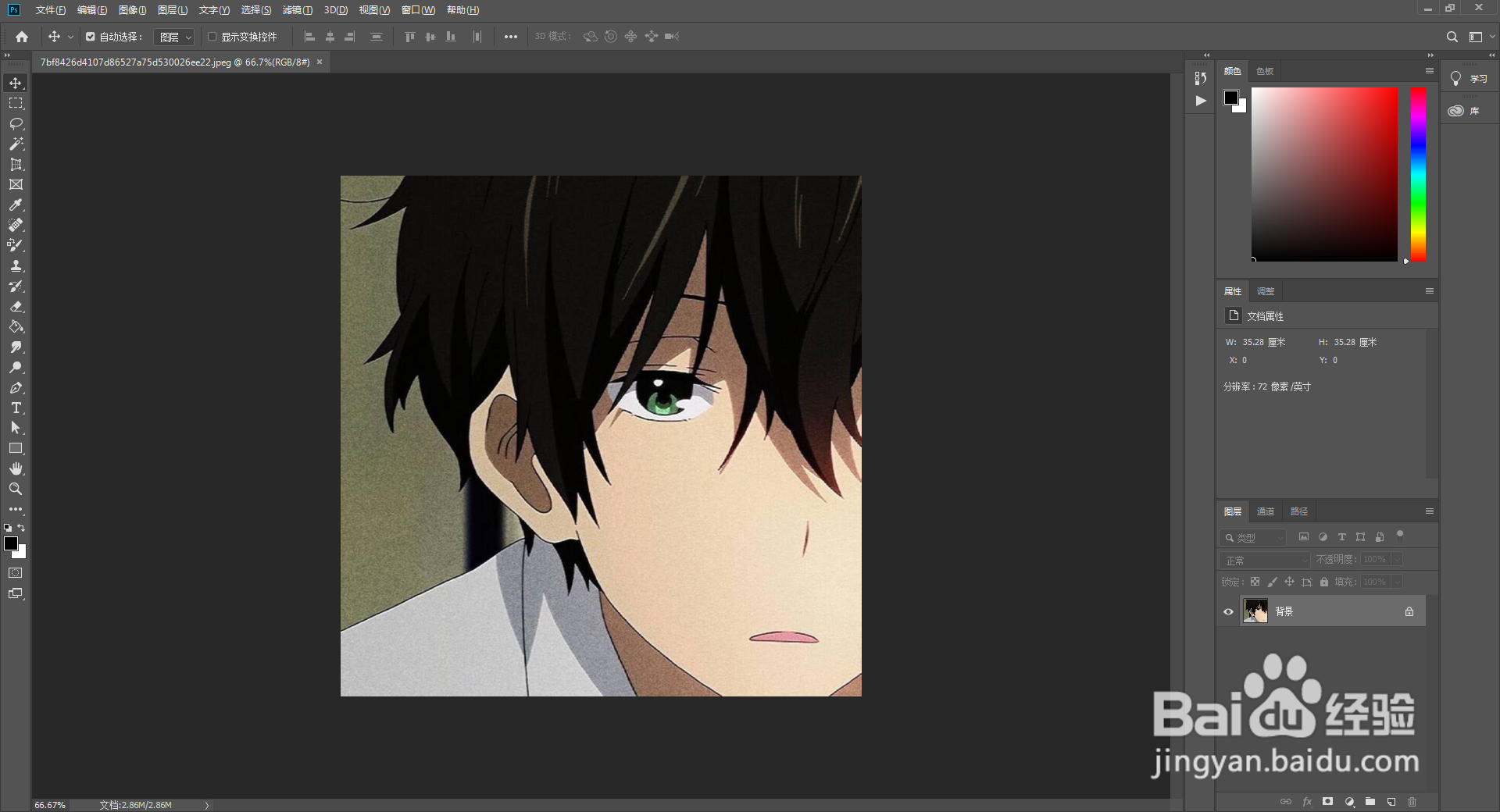1500x812 pixels.
Task: Toggle Quick Mask mode in toolbar
Action: (x=16, y=573)
